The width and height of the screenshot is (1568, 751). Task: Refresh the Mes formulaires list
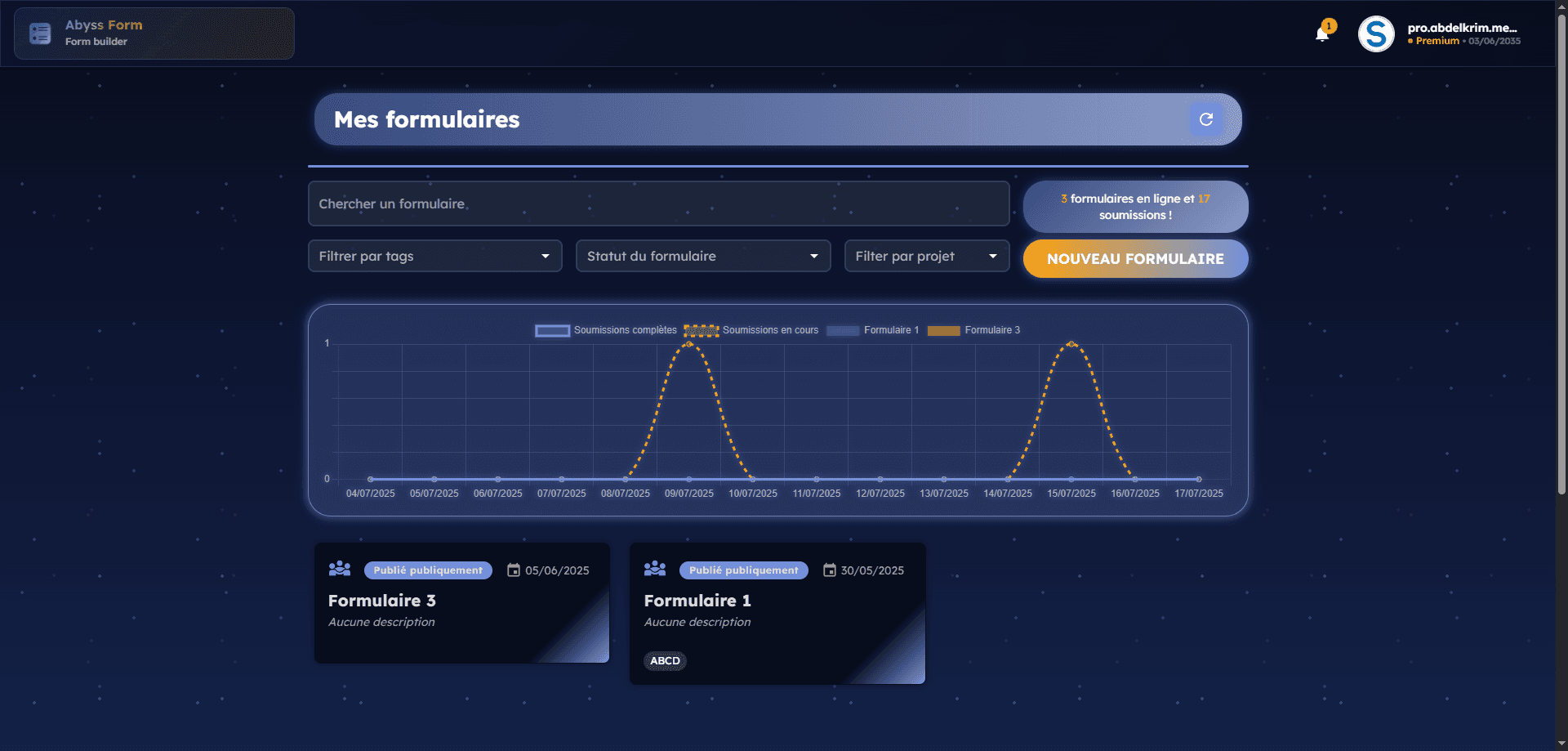[x=1206, y=119]
